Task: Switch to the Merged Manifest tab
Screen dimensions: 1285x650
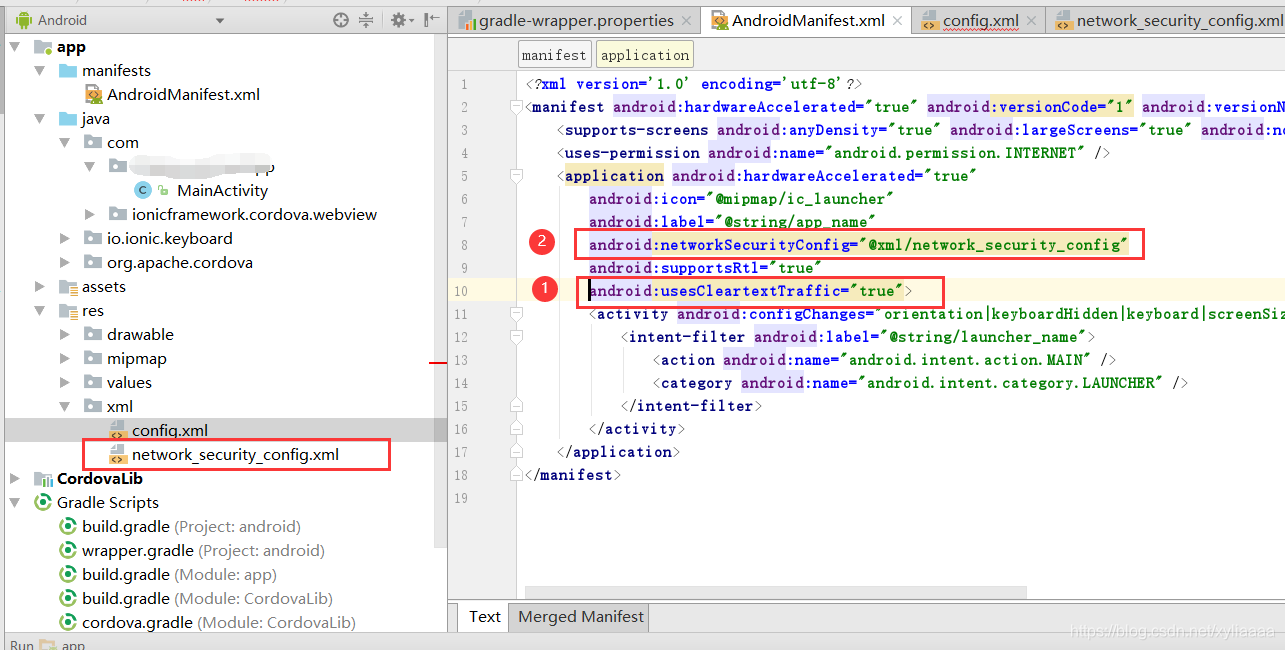Action: click(x=578, y=617)
